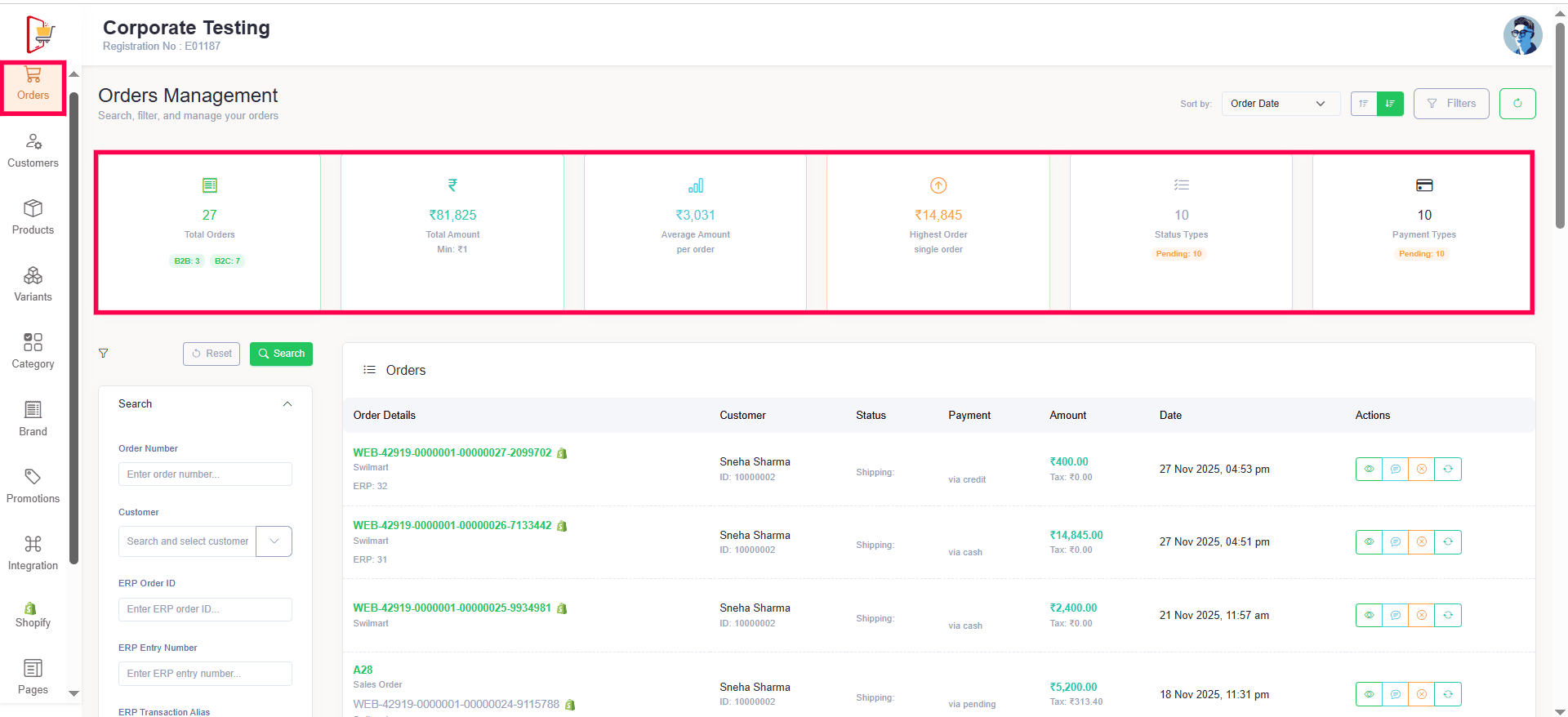1568x717 pixels.
Task: Navigate to Promotions in sidebar
Action: [x=33, y=487]
